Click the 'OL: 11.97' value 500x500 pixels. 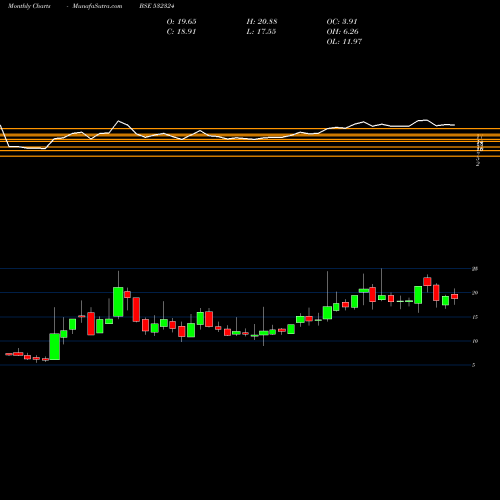click(x=344, y=42)
